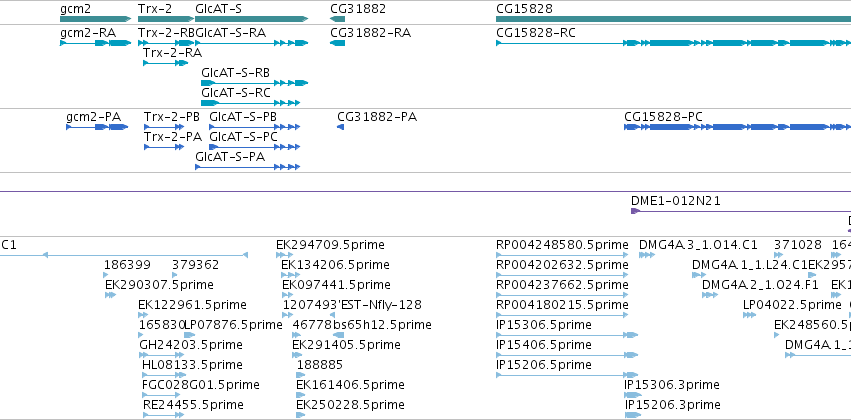Click the DMG4A.3_1.O14.C1 EST glyph
This screenshot has width=851, height=420.
pos(647,254)
